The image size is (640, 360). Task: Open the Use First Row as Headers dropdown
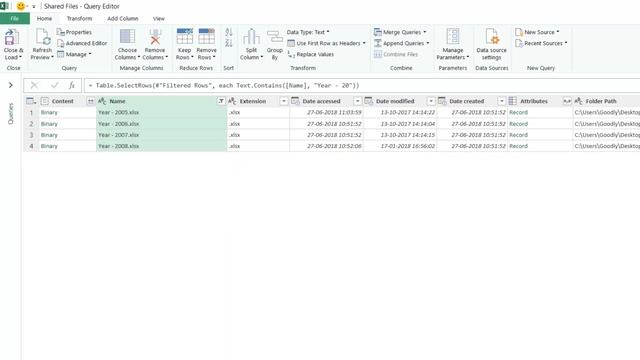click(x=327, y=43)
